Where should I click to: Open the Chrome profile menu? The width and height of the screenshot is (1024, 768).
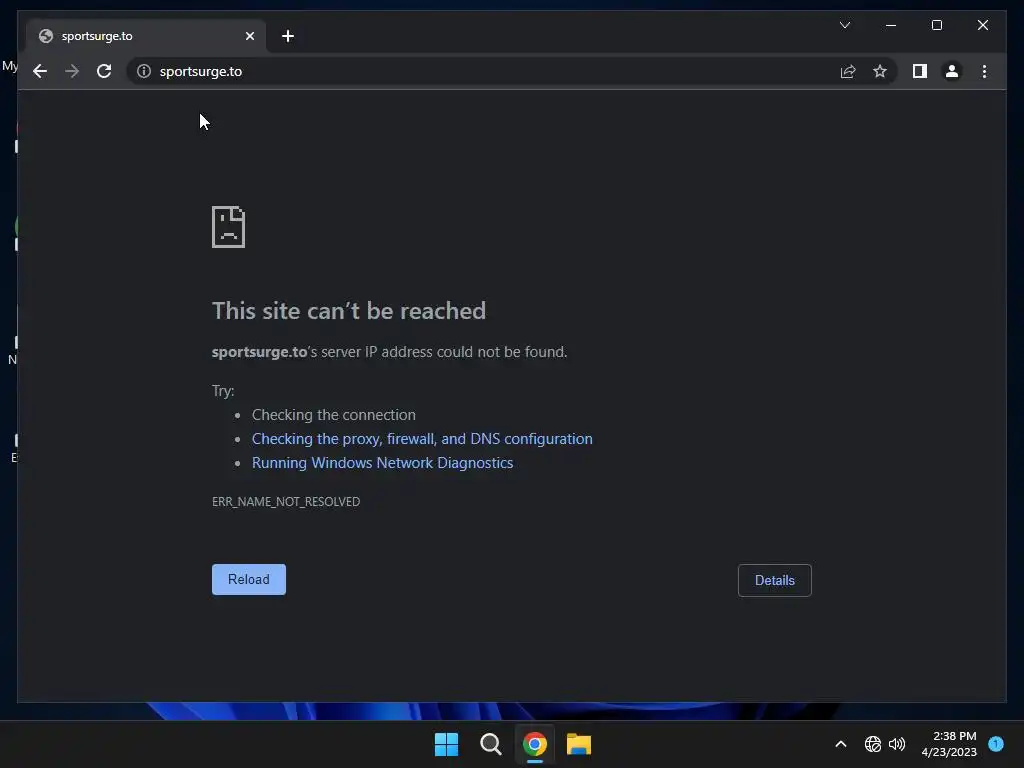(952, 71)
